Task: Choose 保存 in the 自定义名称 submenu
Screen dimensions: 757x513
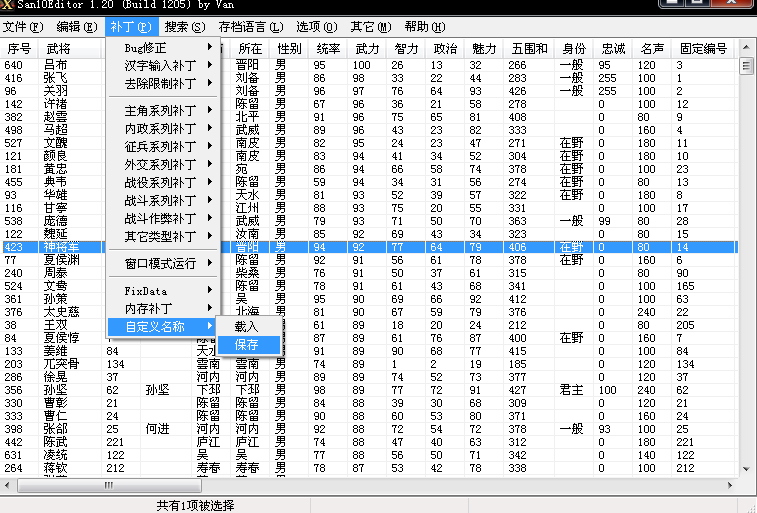Action: pos(246,344)
